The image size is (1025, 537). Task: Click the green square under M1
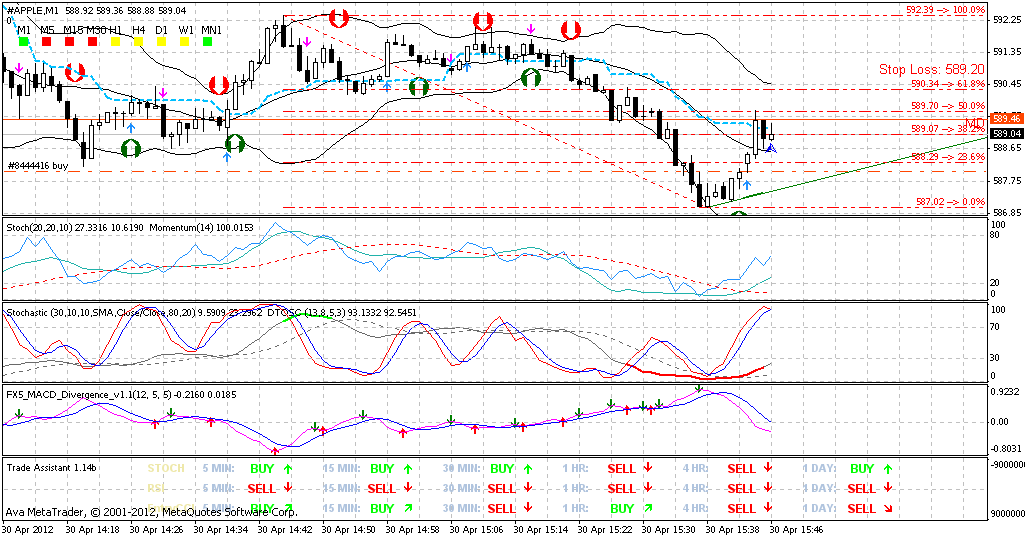[x=24, y=42]
